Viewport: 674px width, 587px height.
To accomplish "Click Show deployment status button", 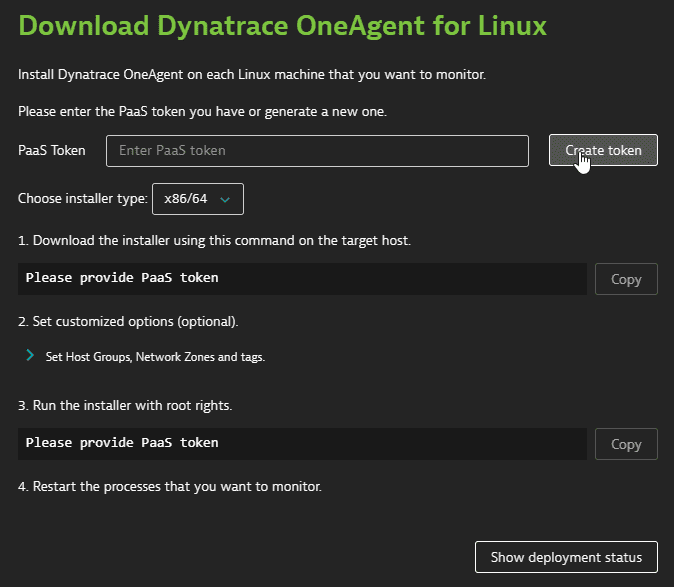I will (566, 557).
